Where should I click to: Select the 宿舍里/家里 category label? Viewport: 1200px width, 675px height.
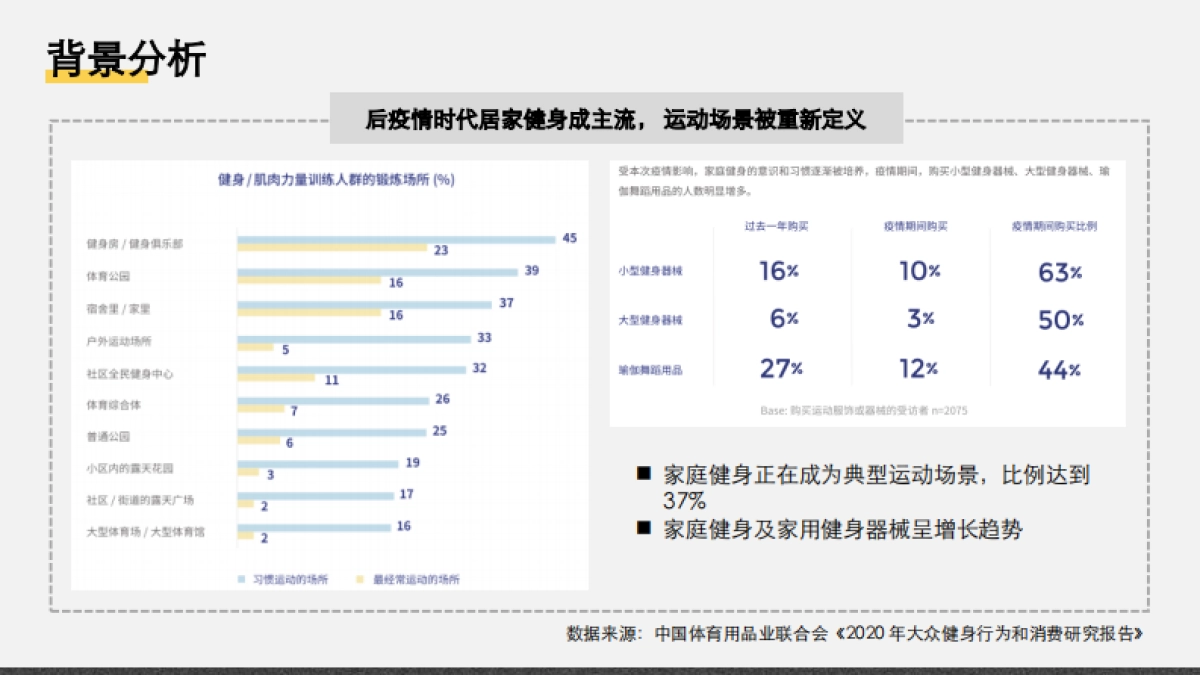[119, 309]
